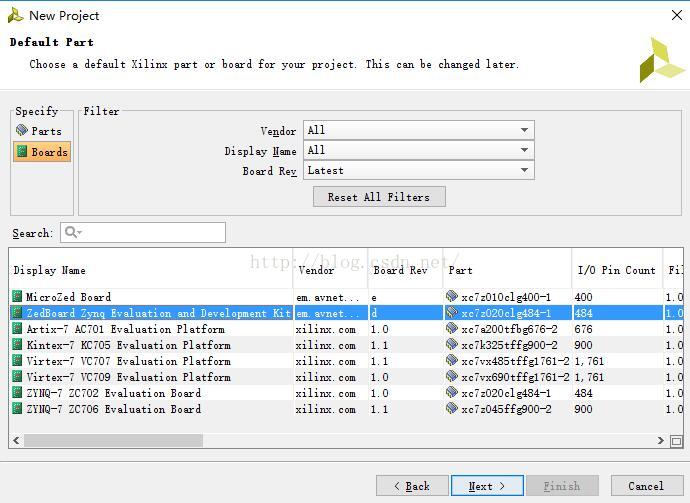Sort by I/O Pin Count column header
The image size is (690, 503).
tap(616, 270)
